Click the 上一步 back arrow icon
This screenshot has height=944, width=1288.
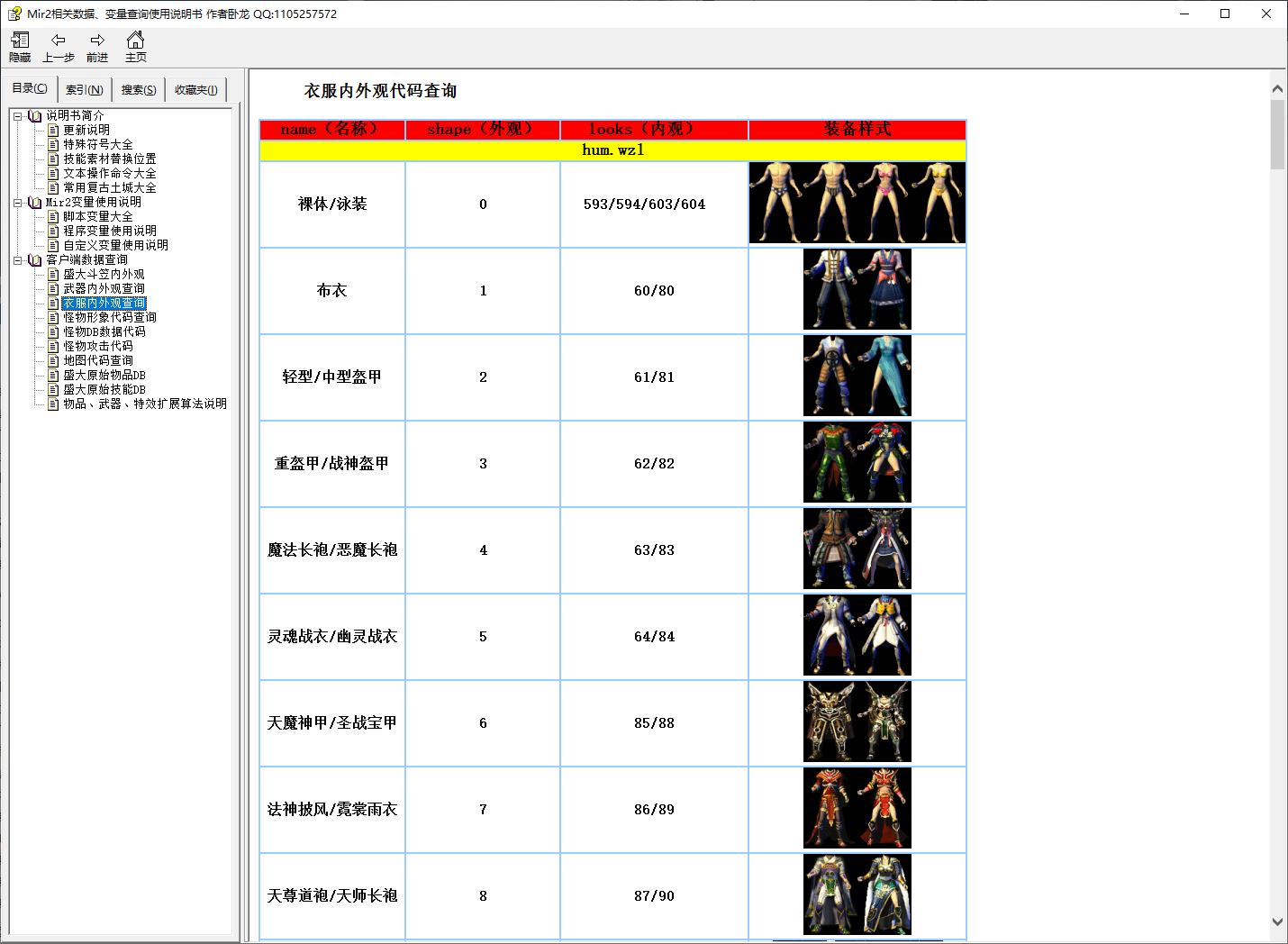click(58, 40)
